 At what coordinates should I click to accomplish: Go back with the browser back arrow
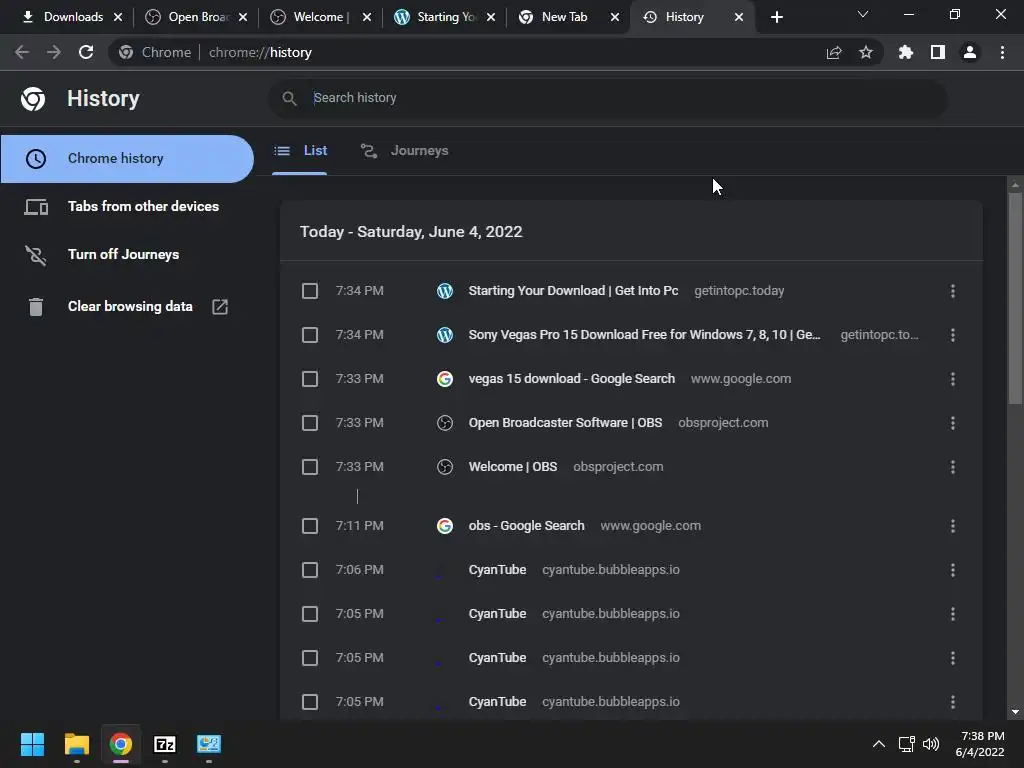coord(22,52)
